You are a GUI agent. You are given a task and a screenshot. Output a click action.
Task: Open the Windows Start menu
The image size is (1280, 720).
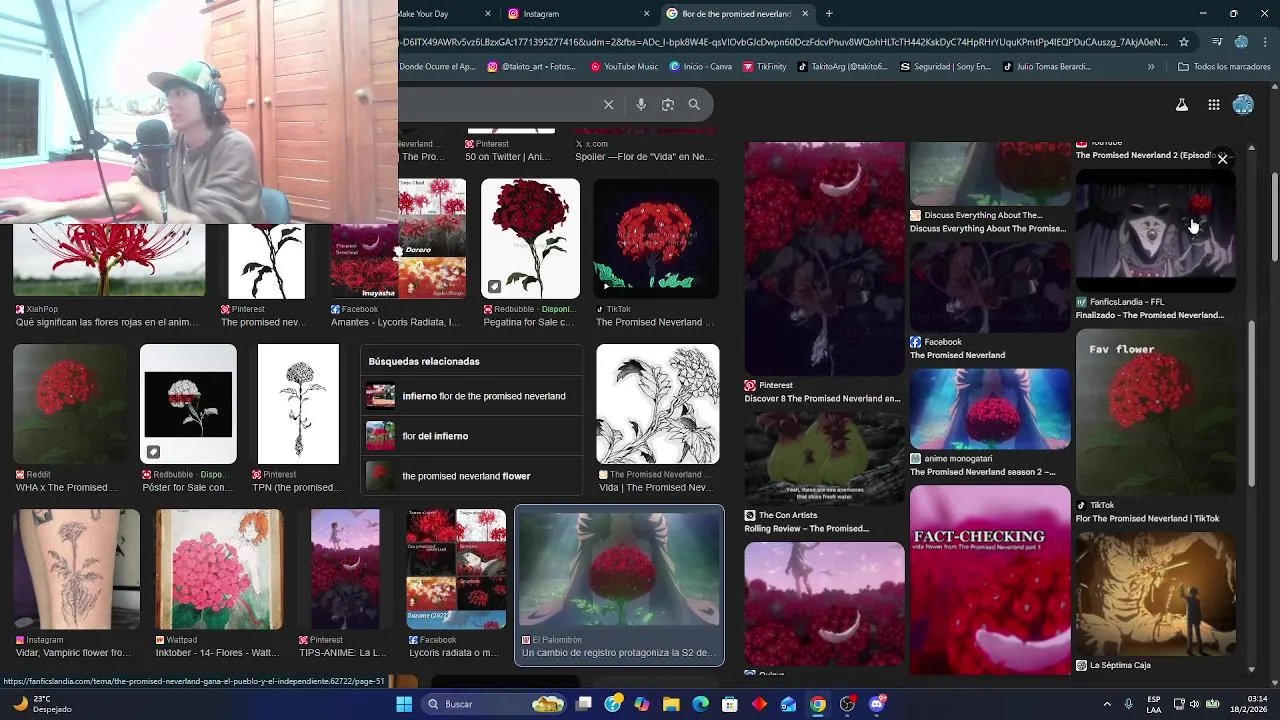click(x=404, y=704)
